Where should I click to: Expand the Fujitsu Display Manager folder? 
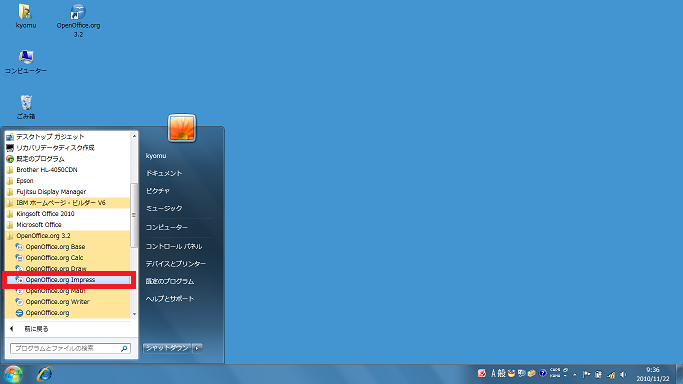[x=68, y=192]
